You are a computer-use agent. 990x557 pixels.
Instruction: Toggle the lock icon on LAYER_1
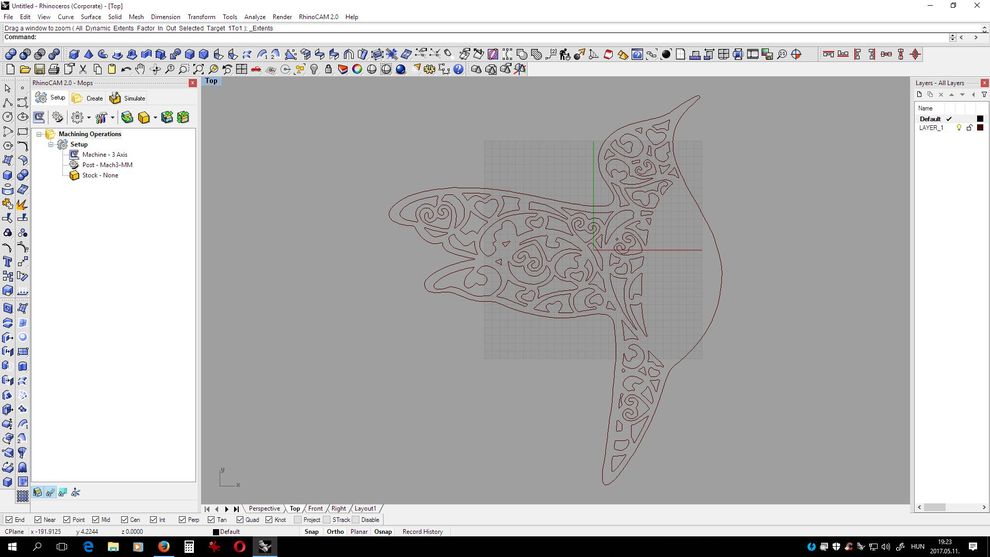pos(969,128)
